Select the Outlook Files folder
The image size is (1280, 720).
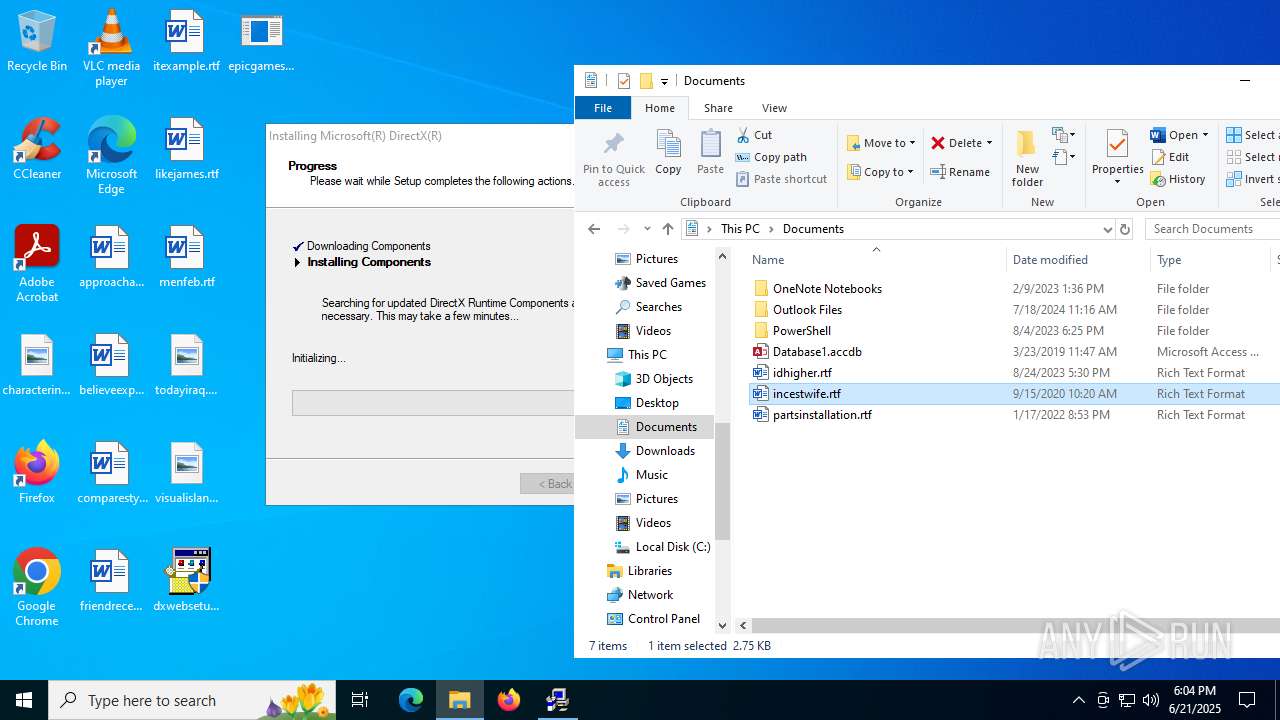coord(807,309)
